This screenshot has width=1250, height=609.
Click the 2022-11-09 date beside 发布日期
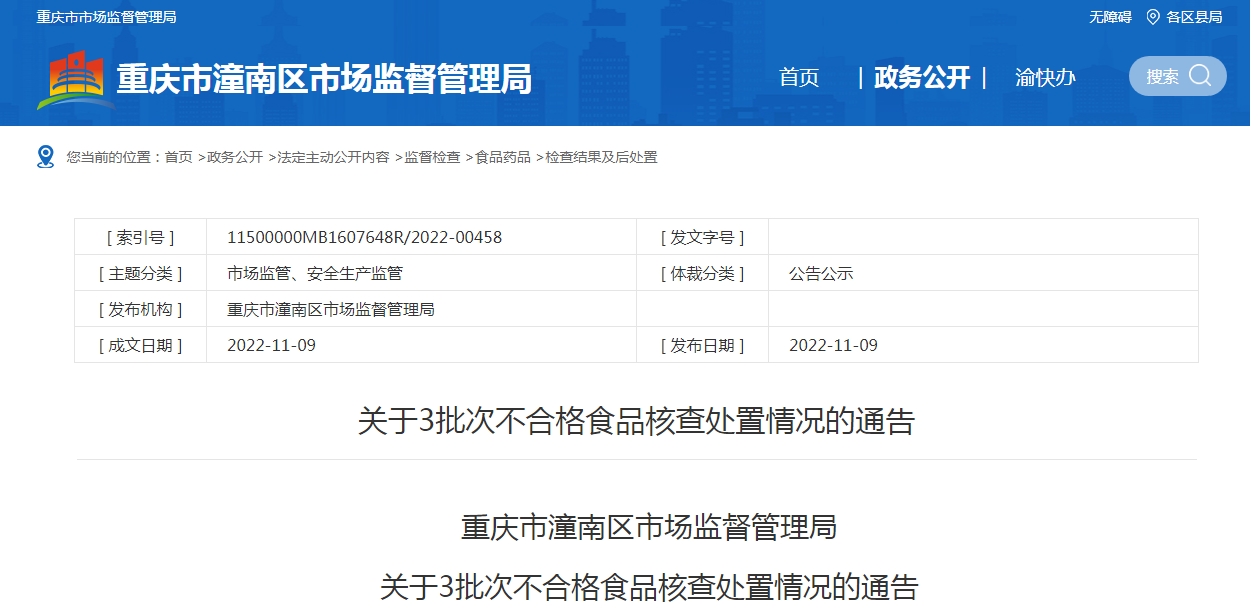point(834,345)
